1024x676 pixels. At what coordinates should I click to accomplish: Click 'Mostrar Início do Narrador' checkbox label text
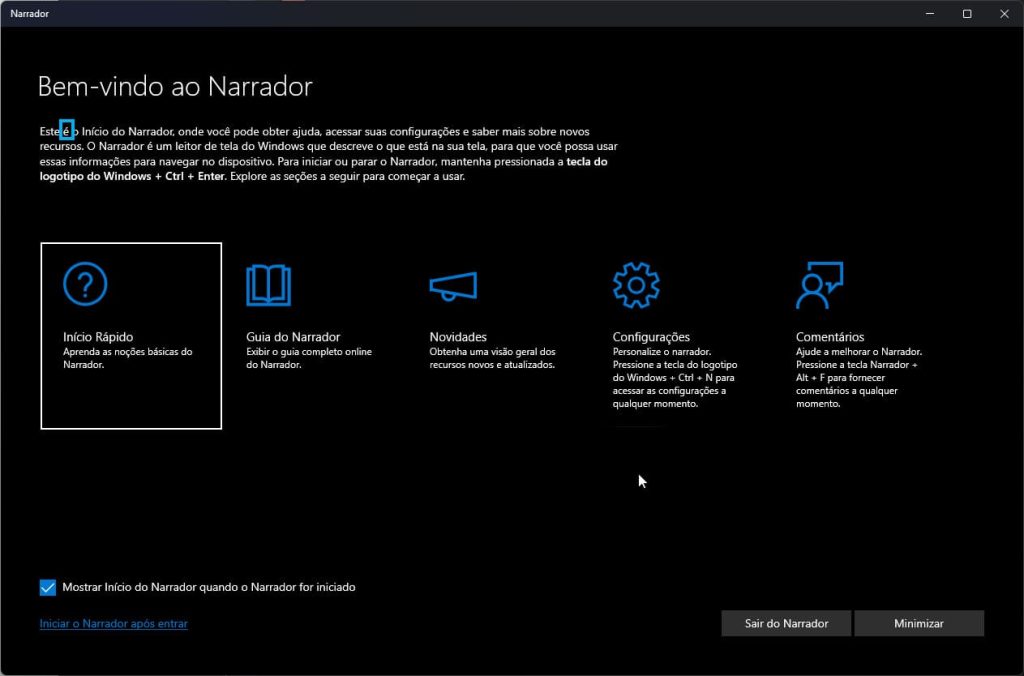209,587
